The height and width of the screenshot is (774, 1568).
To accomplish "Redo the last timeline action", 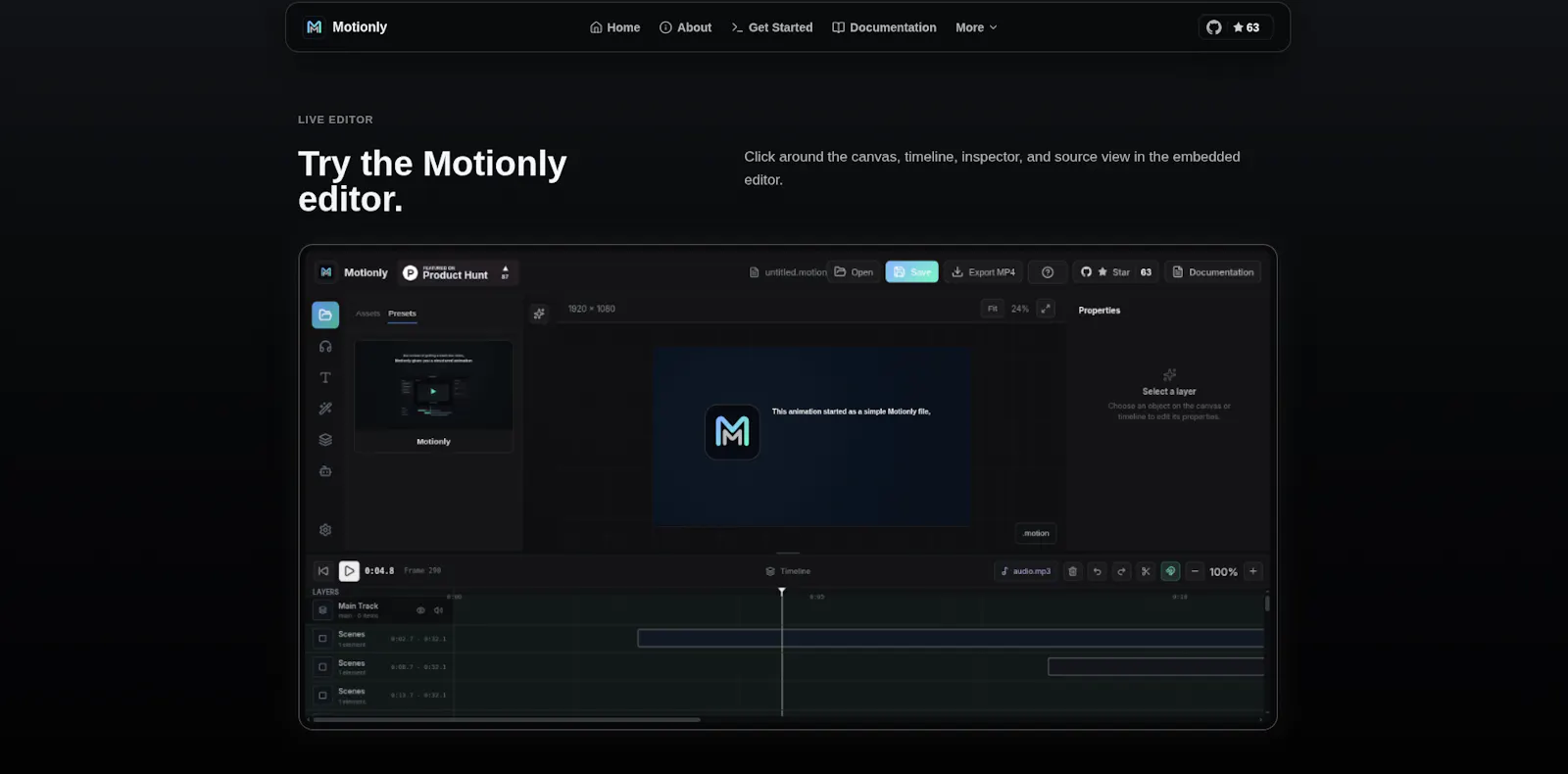I will tap(1121, 571).
